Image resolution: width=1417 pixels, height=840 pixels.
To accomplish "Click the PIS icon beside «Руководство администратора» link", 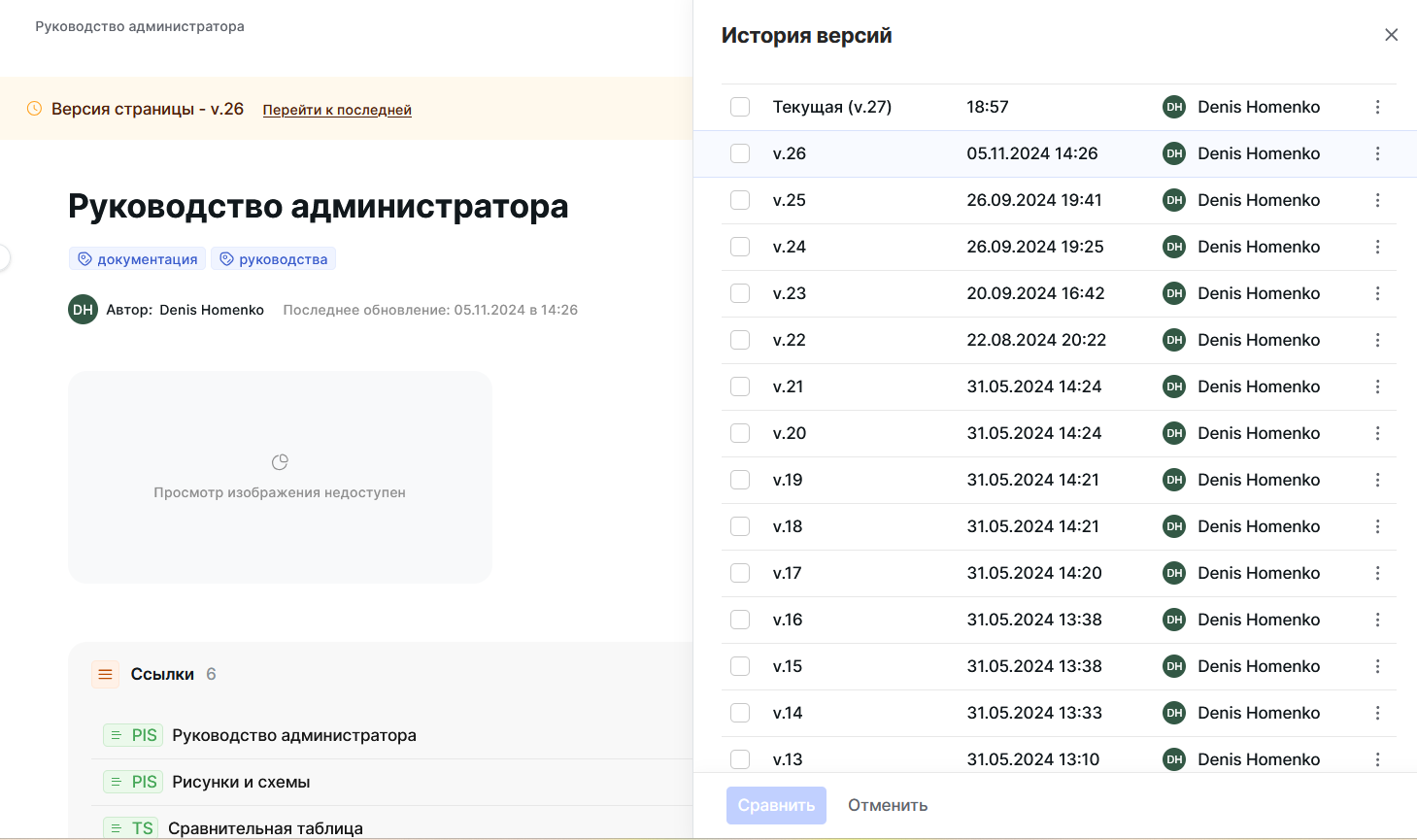I will point(132,735).
